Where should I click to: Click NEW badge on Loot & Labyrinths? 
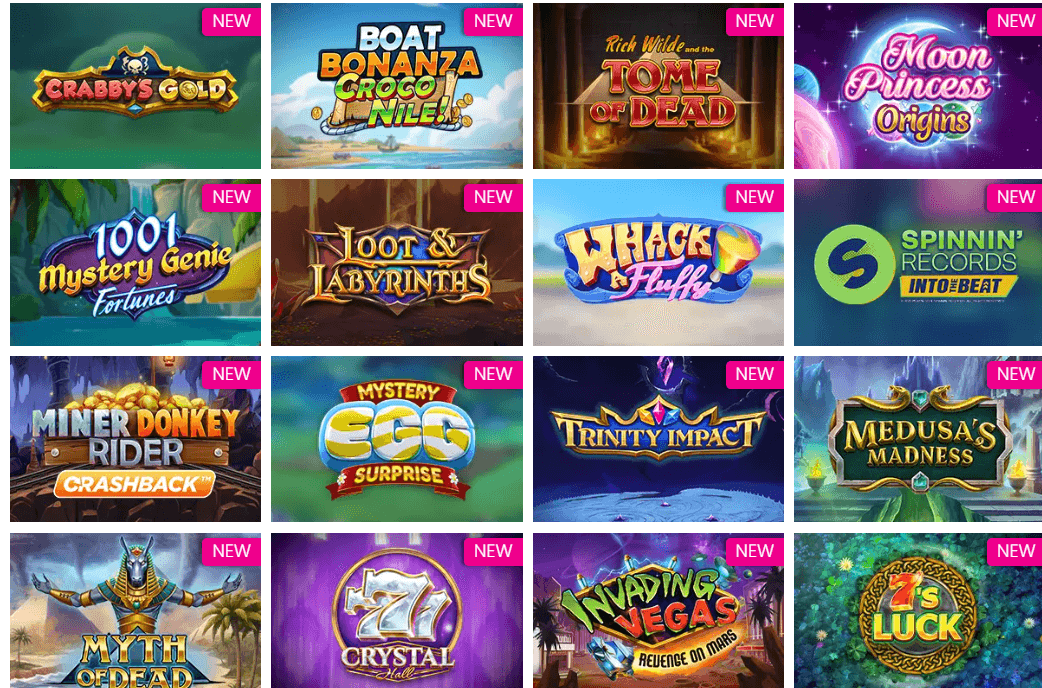pos(493,197)
